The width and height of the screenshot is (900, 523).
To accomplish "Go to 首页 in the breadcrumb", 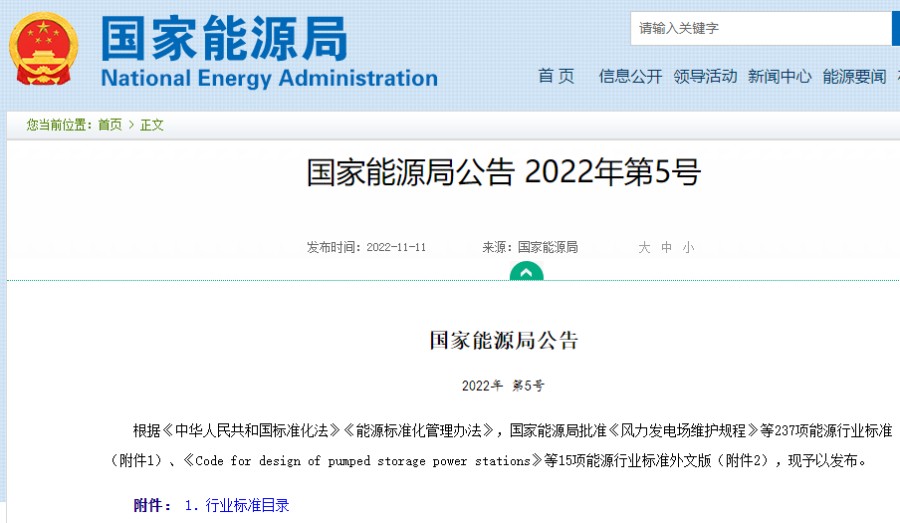I will pyautogui.click(x=110, y=125).
